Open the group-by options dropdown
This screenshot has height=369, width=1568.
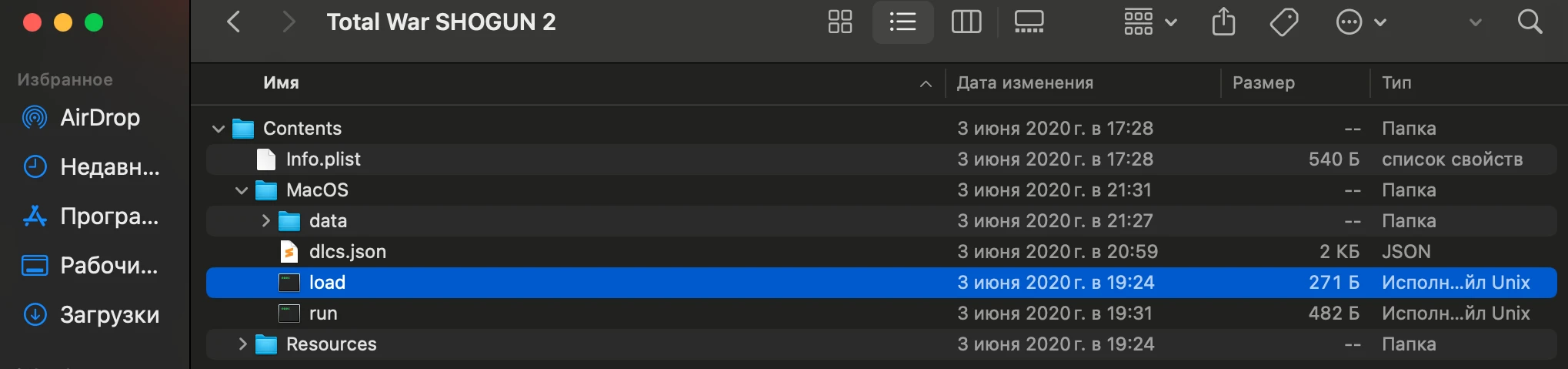click(1150, 22)
